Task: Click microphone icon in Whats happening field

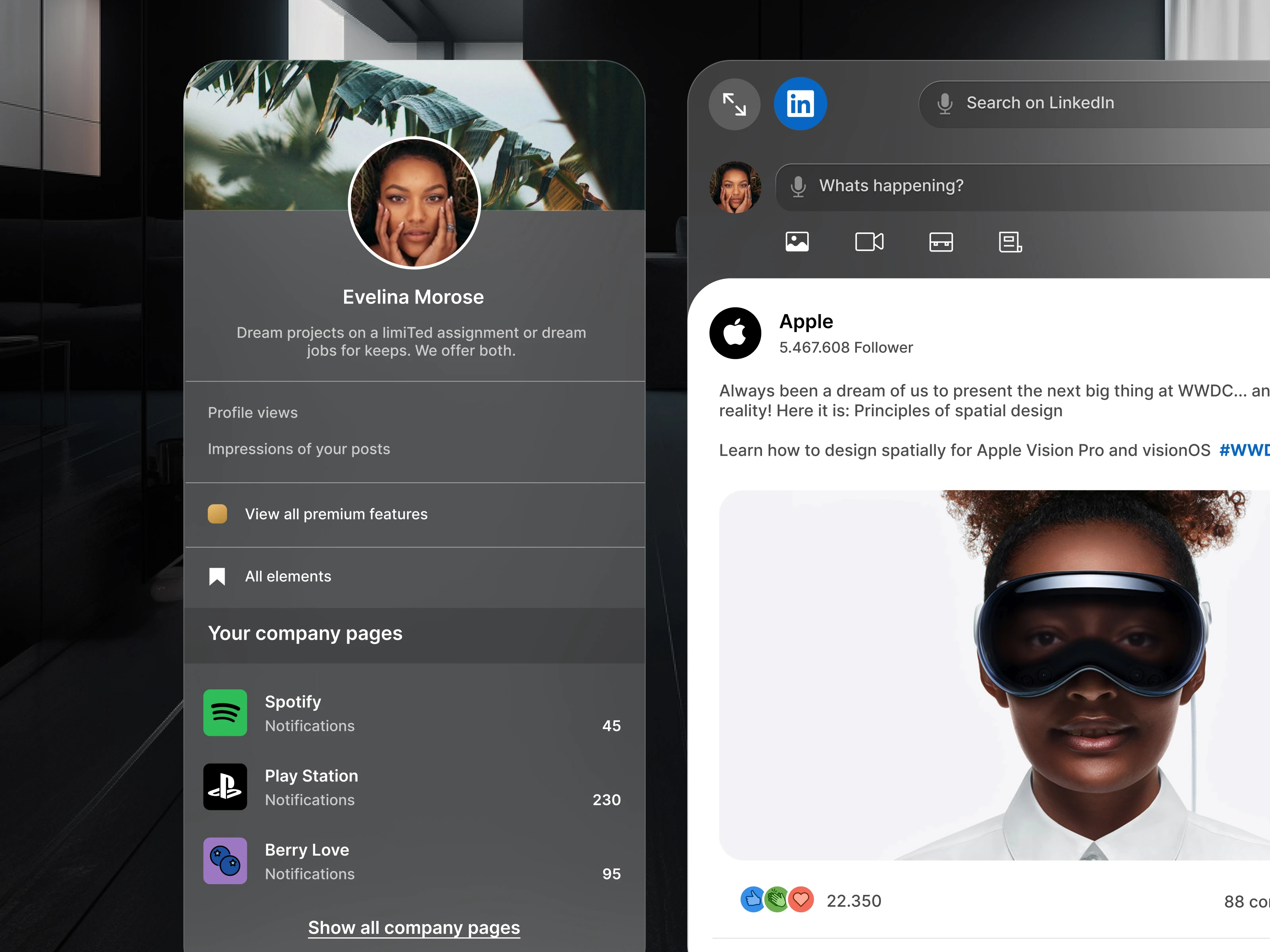Action: 797,186
